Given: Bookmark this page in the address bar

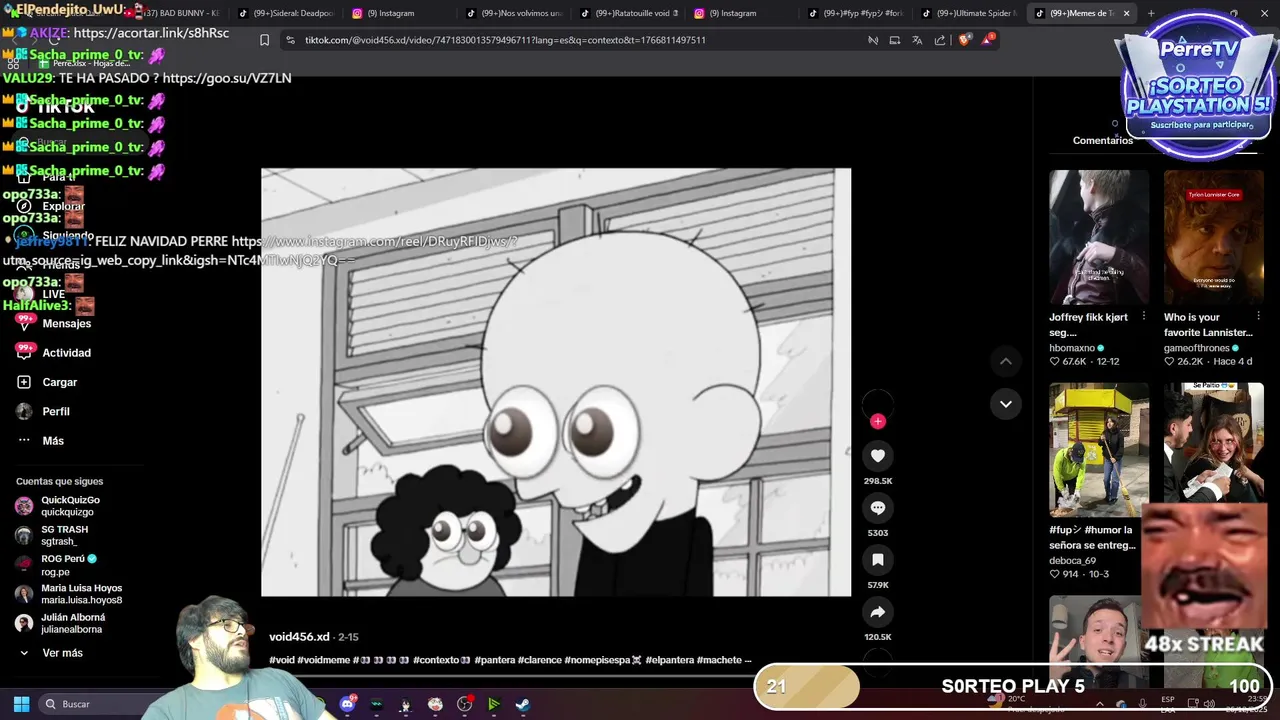Looking at the screenshot, I should tap(264, 40).
